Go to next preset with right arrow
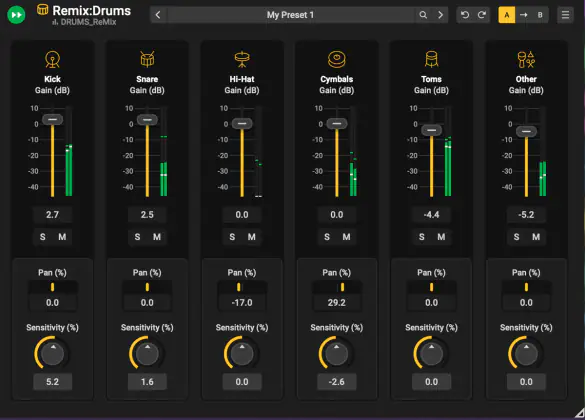 [x=441, y=15]
